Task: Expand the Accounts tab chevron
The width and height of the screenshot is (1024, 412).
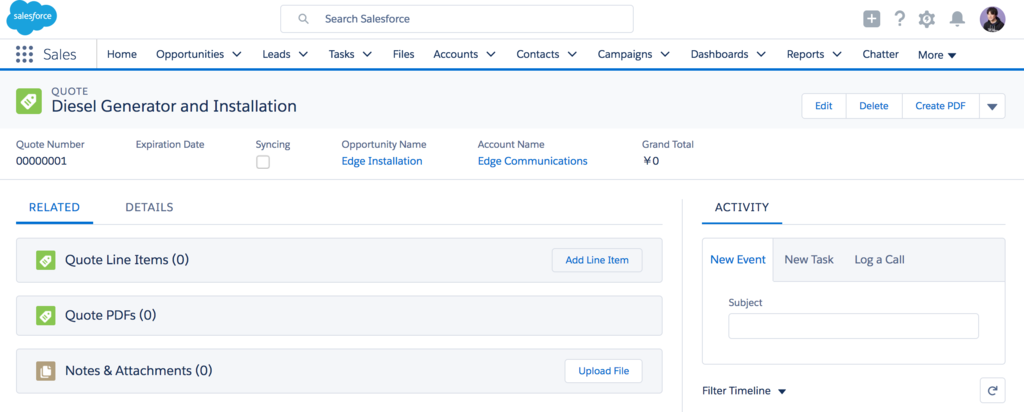Action: click(490, 54)
